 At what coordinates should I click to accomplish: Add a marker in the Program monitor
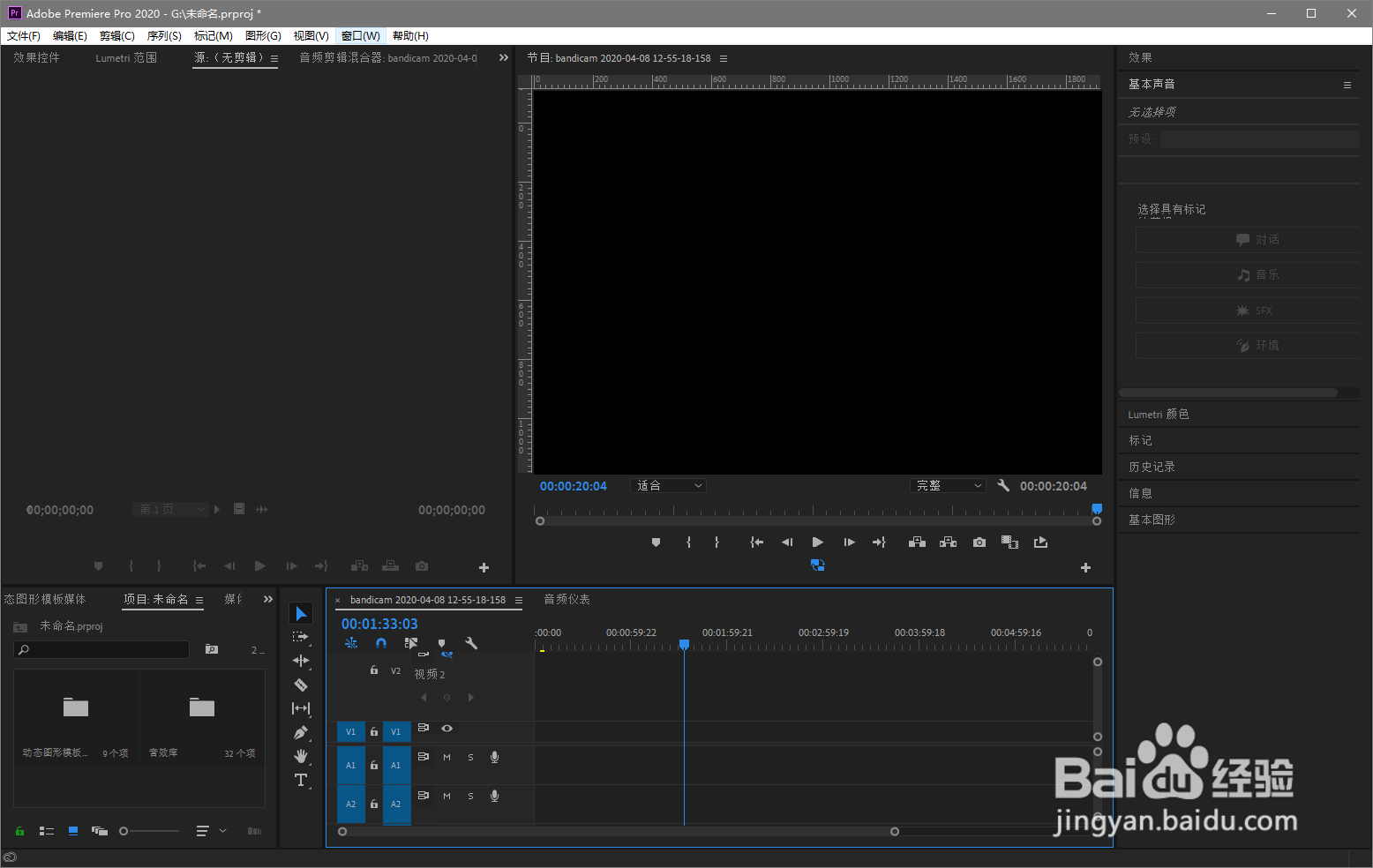click(x=656, y=542)
